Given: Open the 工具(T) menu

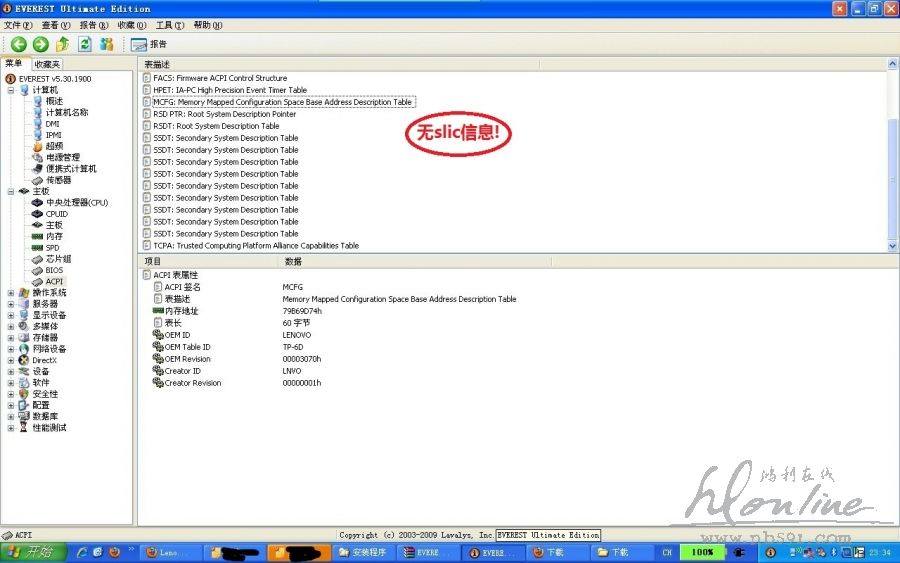Looking at the screenshot, I should click(x=170, y=25).
